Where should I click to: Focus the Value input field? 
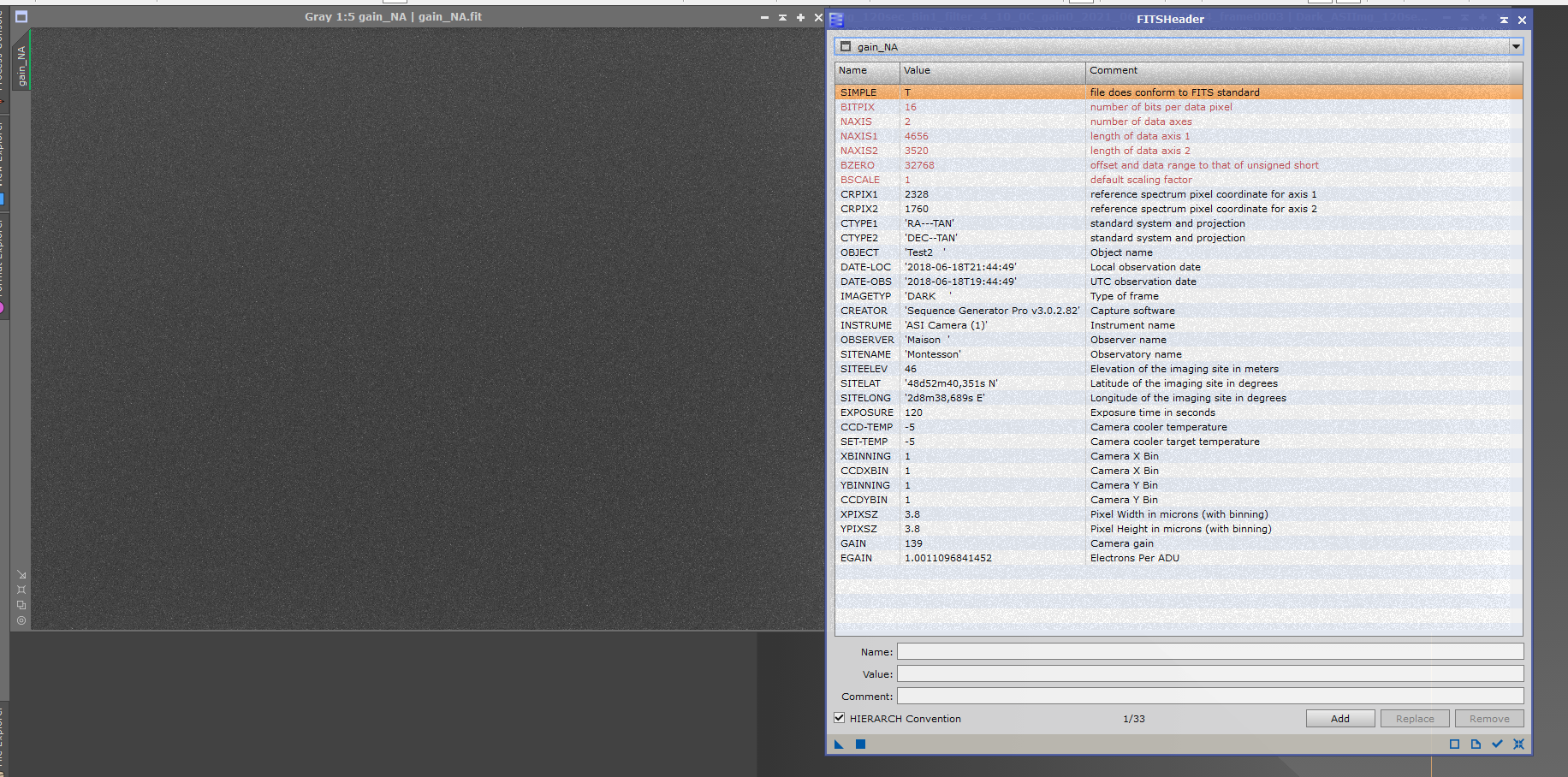[1210, 674]
